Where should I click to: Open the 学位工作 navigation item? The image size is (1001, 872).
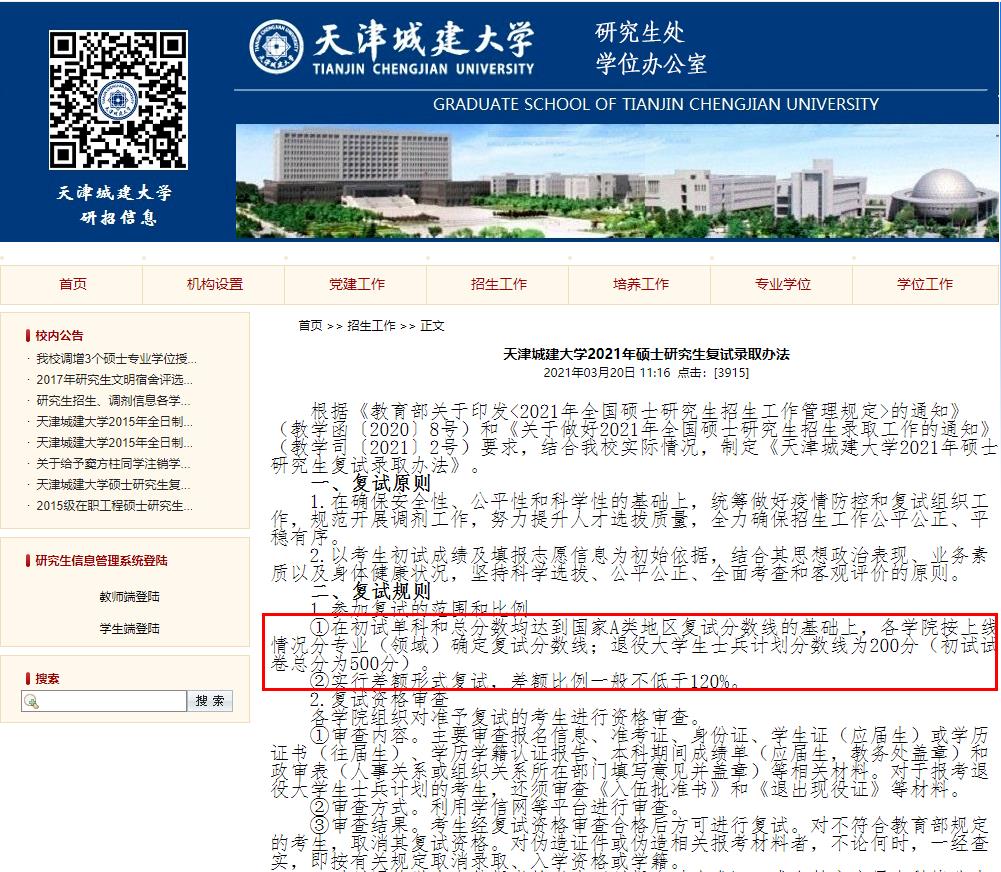pos(924,284)
